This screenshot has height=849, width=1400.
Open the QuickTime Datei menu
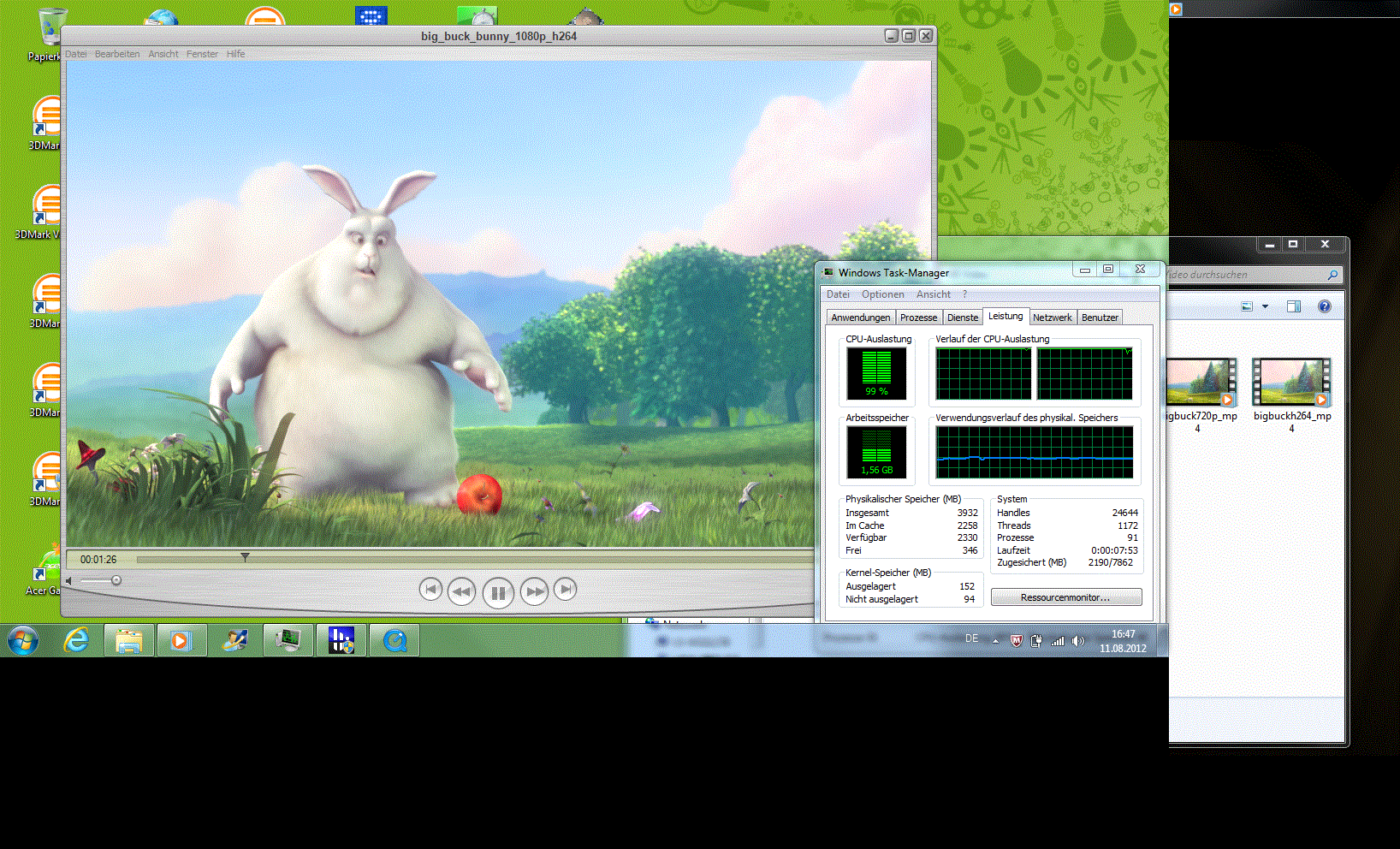[x=76, y=54]
